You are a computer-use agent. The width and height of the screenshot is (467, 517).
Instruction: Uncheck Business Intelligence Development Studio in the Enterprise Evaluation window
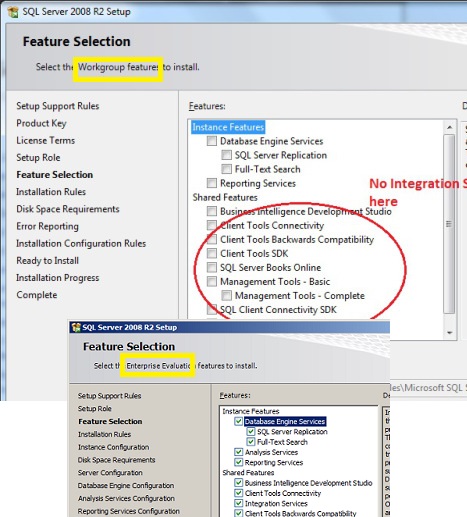238,483
